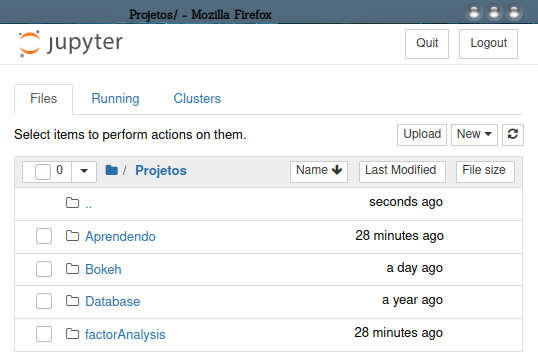Click the blue root folder icon
Screen dimensions: 538x363
pos(112,170)
